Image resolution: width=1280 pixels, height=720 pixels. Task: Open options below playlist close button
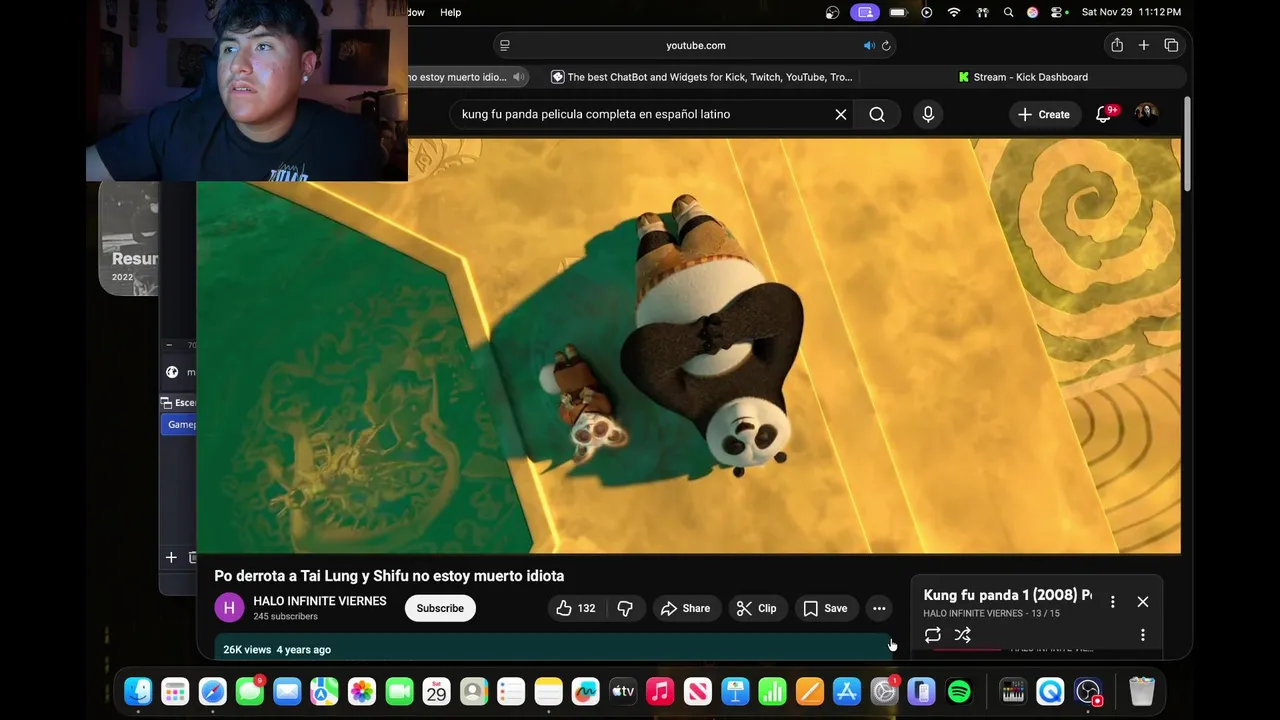point(1143,635)
